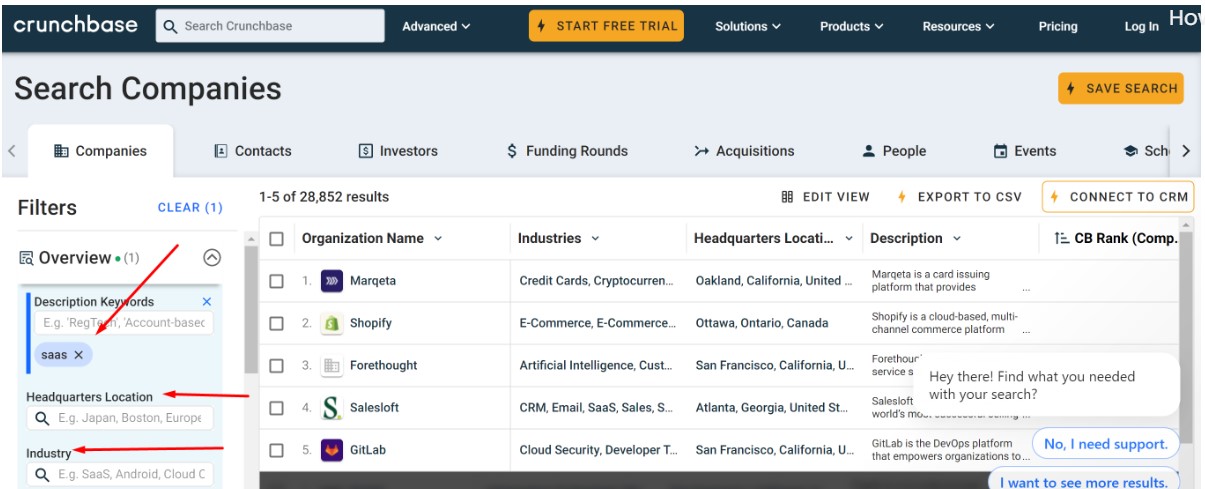The image size is (1205, 489).
Task: Remove the saas keyword chip
Action: point(78,354)
